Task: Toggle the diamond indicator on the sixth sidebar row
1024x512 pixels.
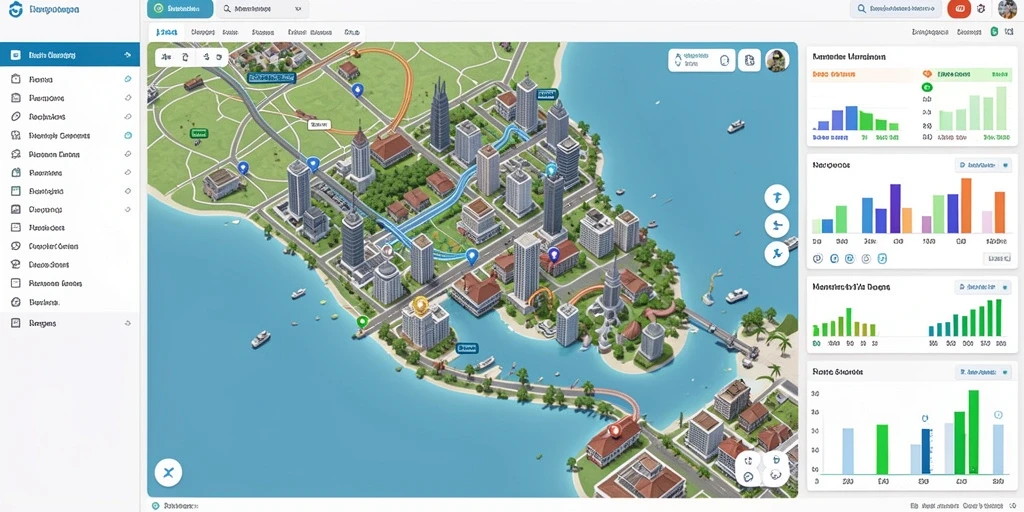Action: (x=128, y=154)
